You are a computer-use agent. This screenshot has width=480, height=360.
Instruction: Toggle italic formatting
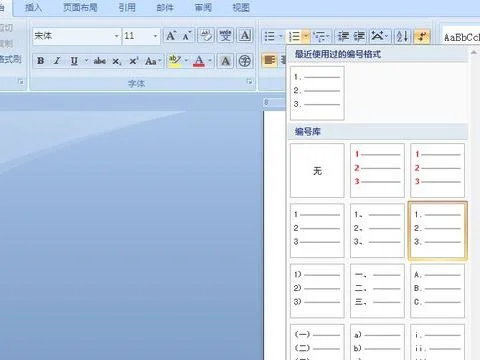click(x=57, y=61)
